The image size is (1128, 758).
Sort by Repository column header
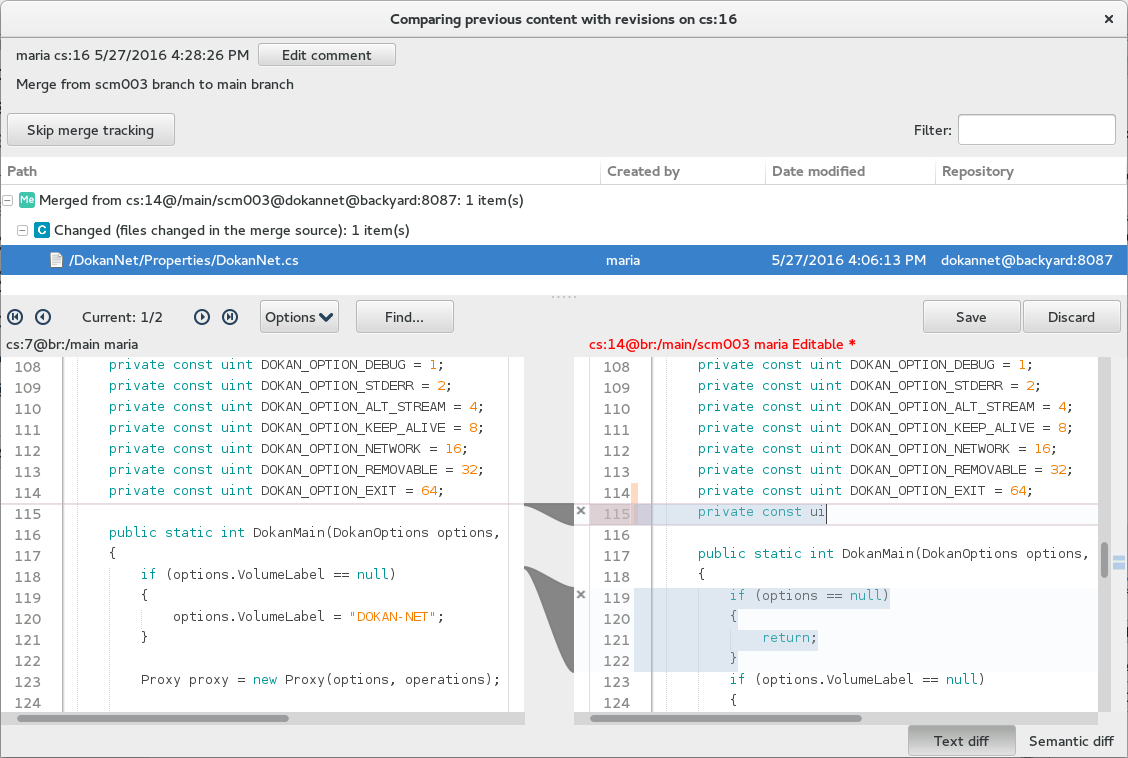(x=1031, y=171)
